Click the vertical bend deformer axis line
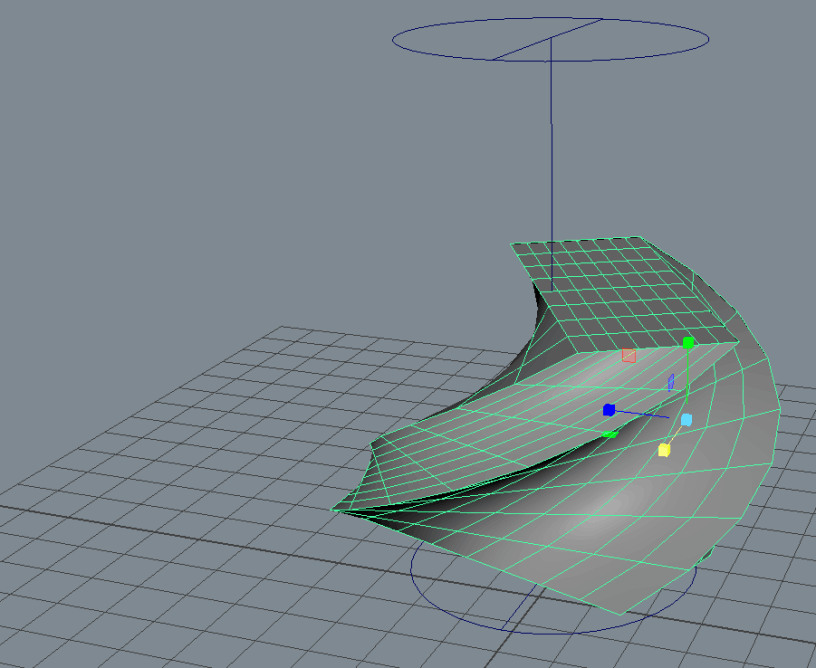816x668 pixels. pyautogui.click(x=550, y=150)
